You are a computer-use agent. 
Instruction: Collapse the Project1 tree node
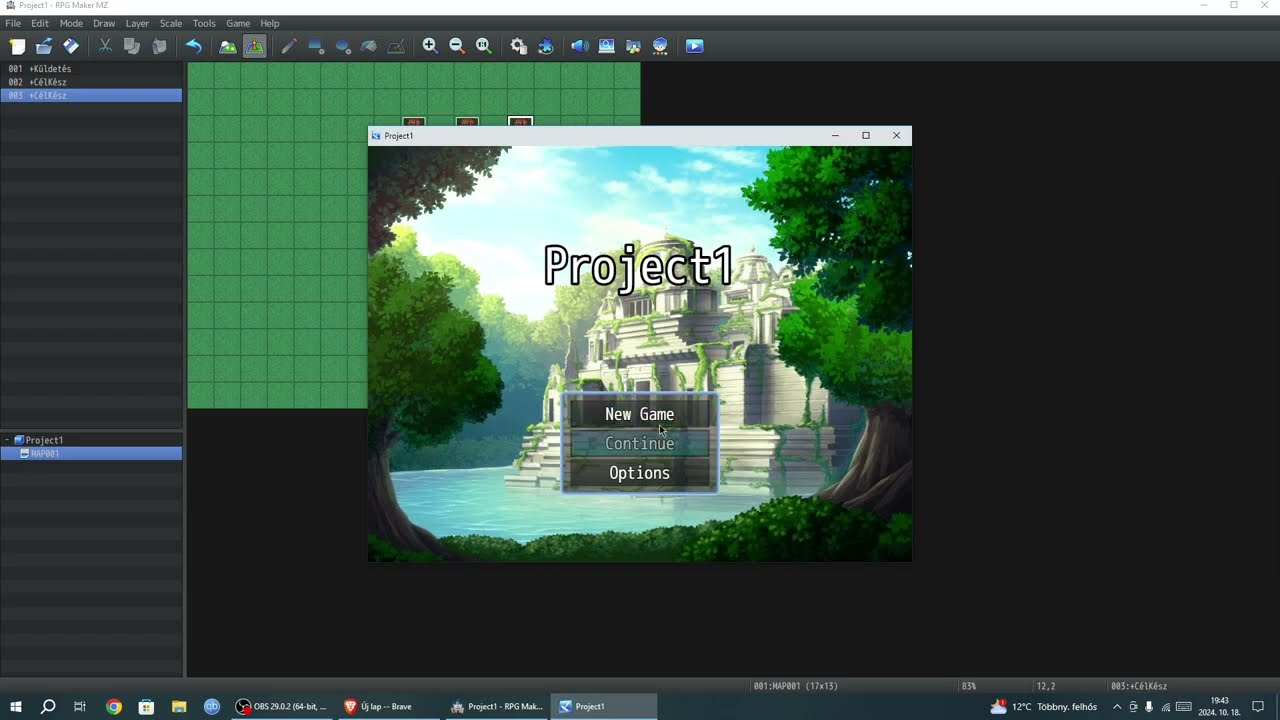point(7,440)
